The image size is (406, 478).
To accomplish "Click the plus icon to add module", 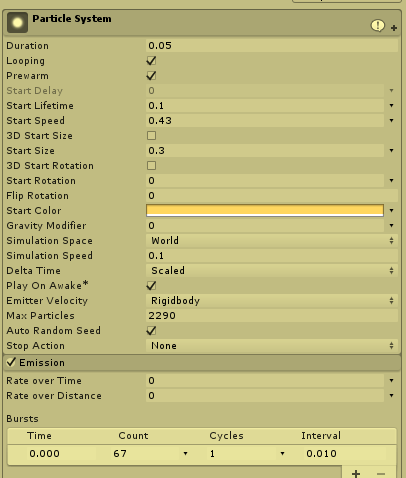I will 394,28.
